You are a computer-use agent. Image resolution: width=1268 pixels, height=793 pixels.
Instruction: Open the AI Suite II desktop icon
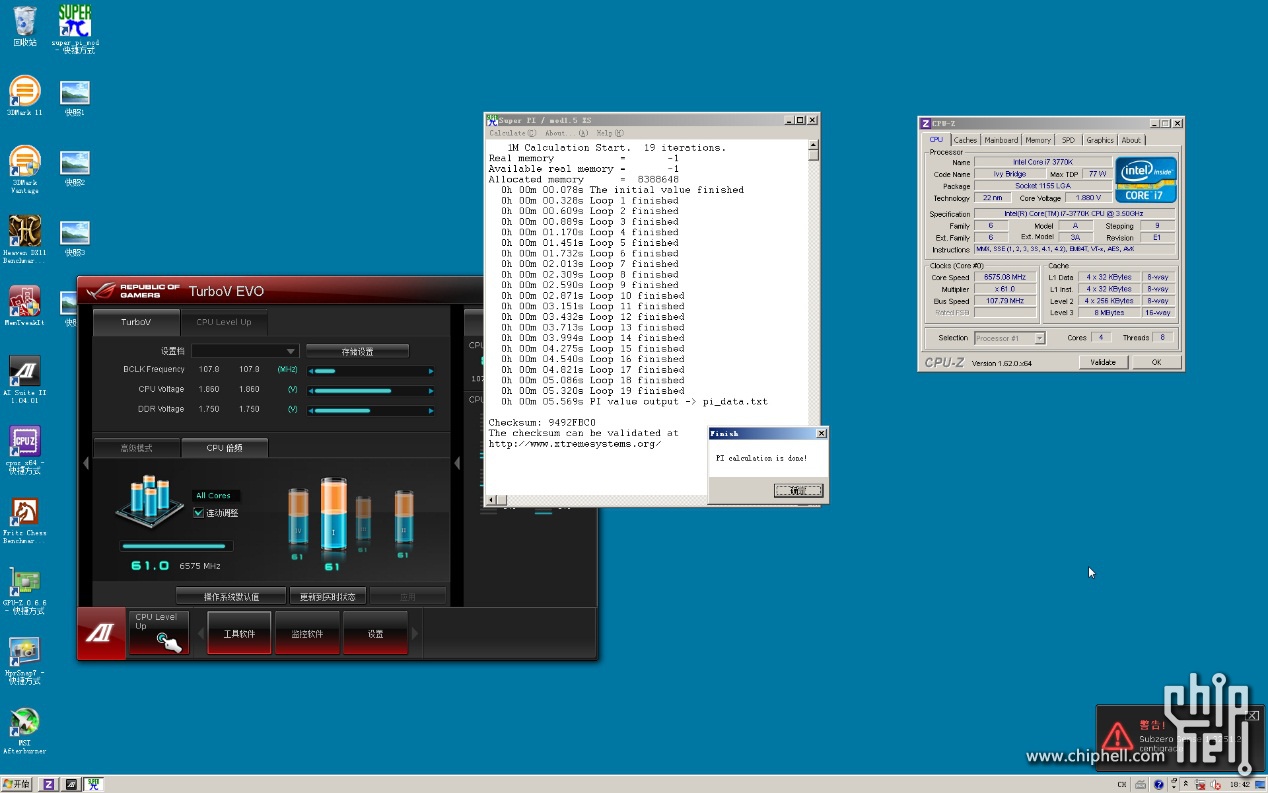[x=25, y=380]
